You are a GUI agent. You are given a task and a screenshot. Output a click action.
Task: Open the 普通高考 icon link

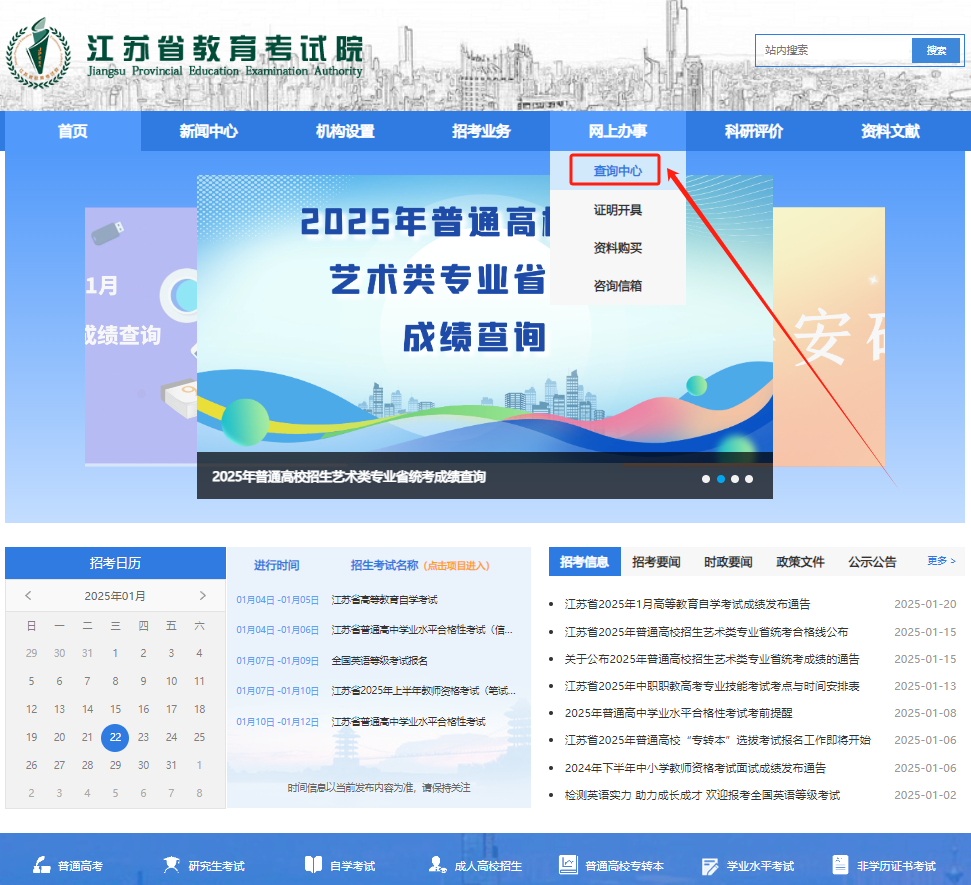tap(41, 865)
